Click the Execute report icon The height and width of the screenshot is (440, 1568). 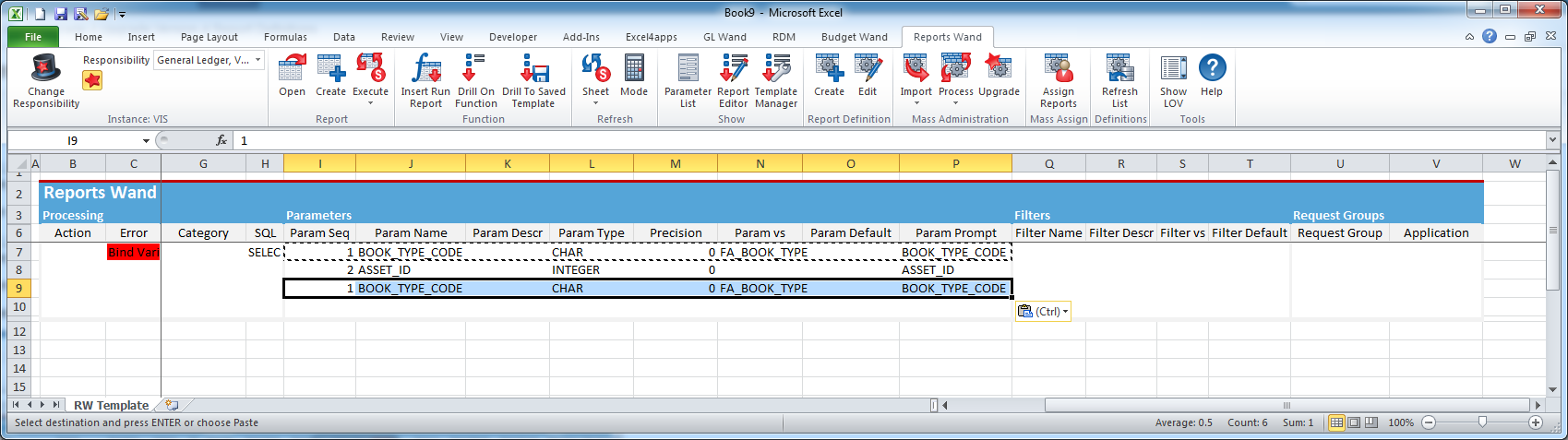pos(370,68)
